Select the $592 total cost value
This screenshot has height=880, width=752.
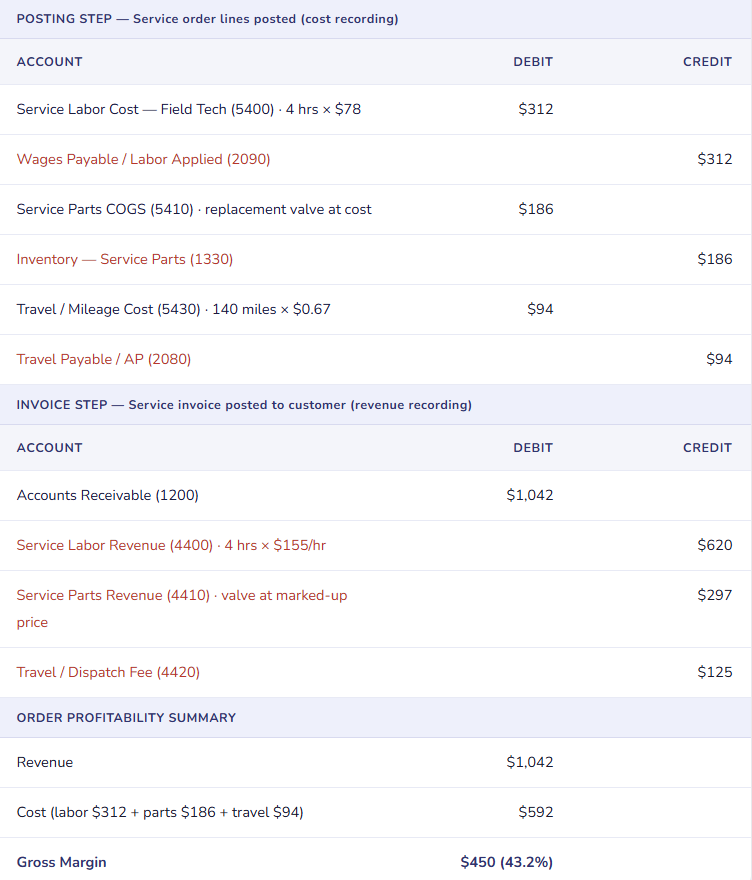click(535, 812)
